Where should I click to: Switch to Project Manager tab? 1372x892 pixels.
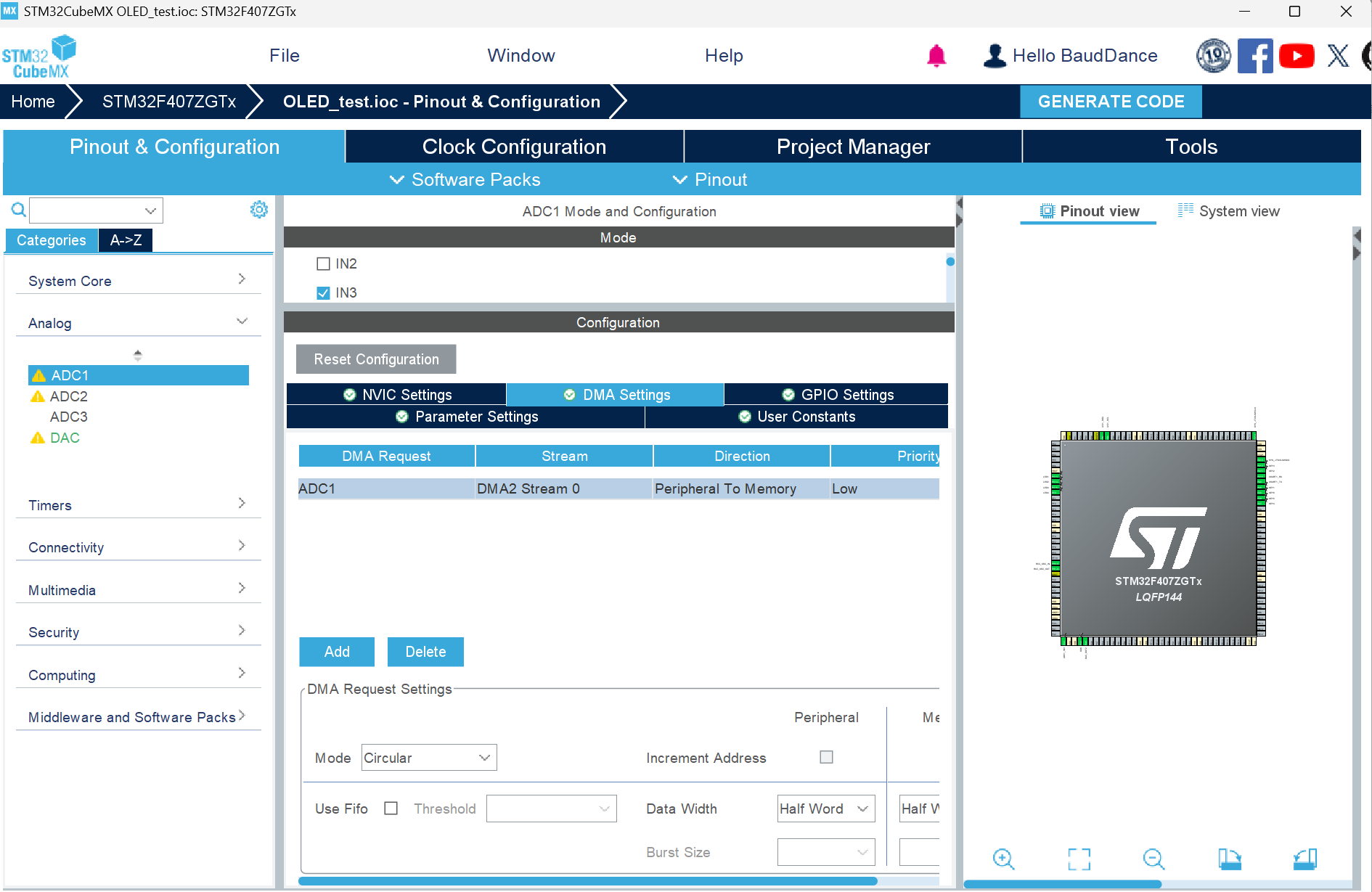pyautogui.click(x=853, y=147)
